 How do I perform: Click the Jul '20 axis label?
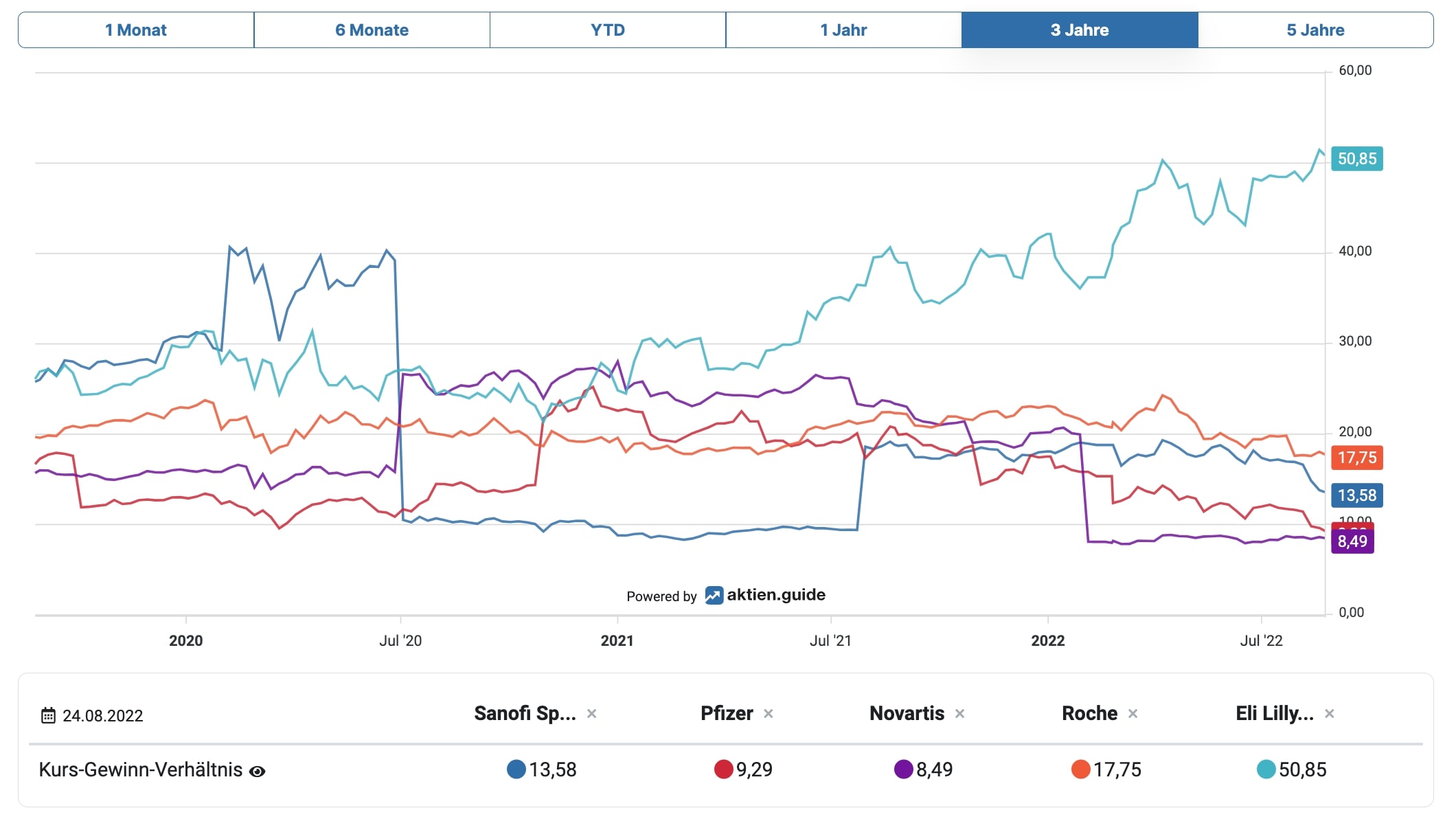click(x=400, y=641)
